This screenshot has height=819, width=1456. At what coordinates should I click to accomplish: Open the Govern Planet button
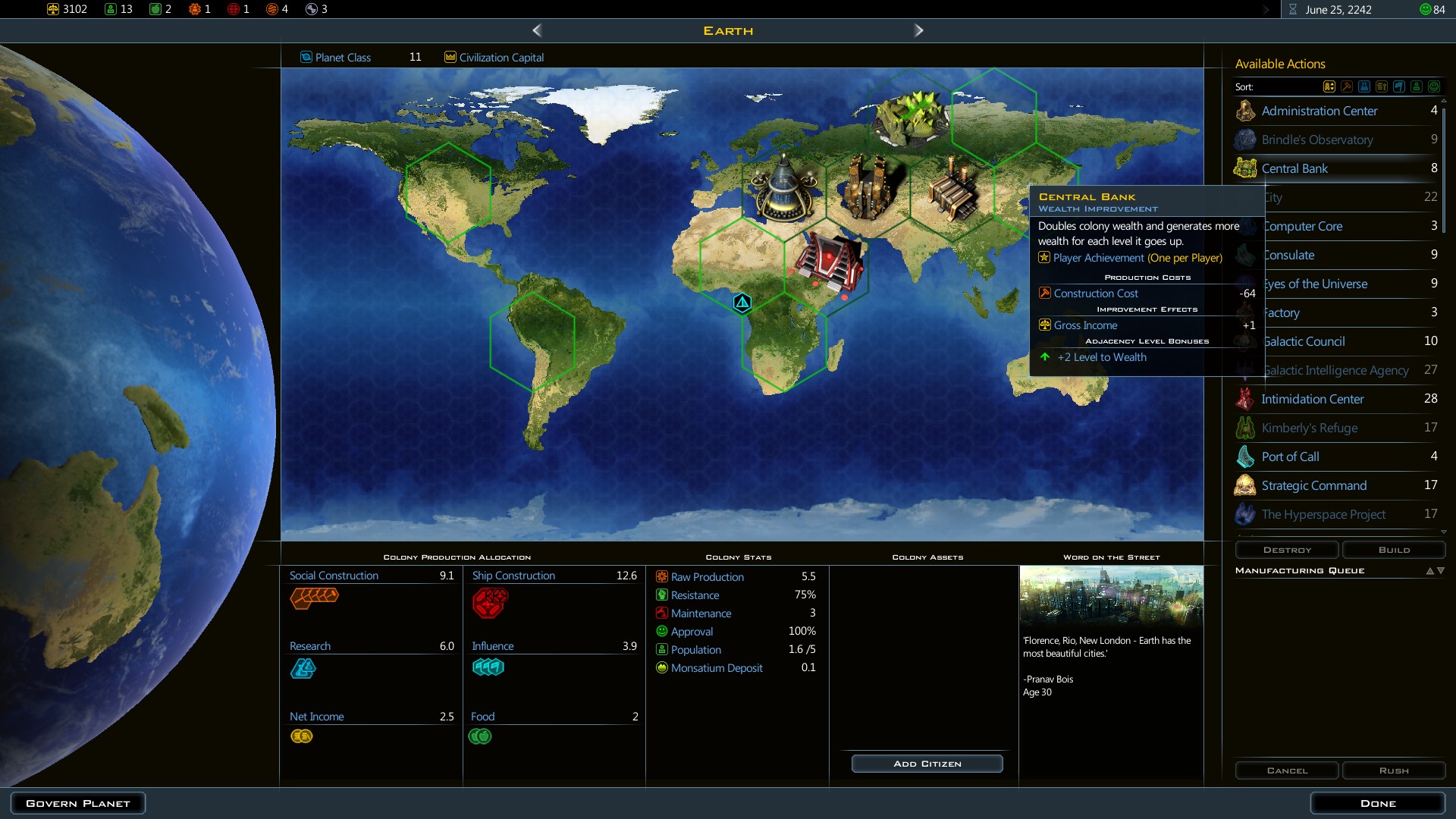pyautogui.click(x=78, y=803)
